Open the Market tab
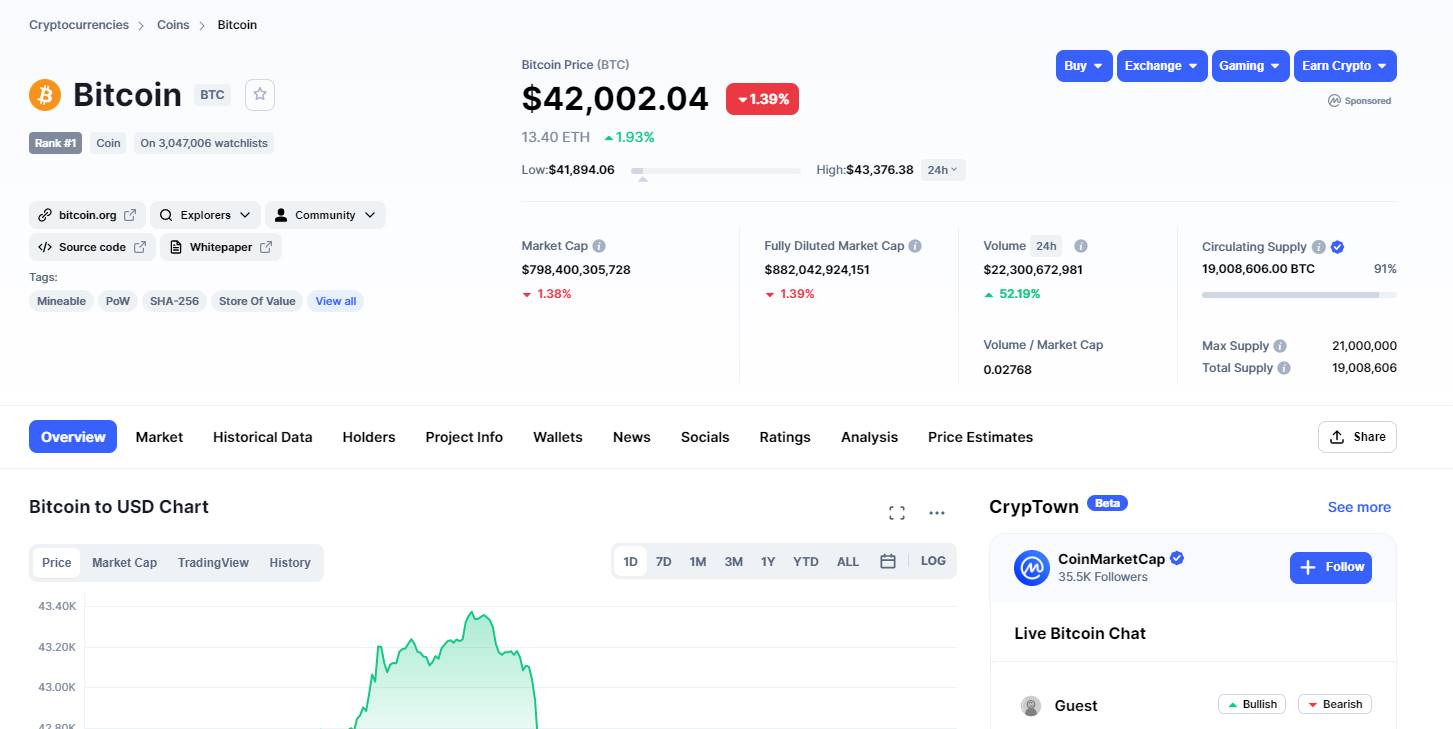Screen dimensions: 1453x729 (159, 437)
